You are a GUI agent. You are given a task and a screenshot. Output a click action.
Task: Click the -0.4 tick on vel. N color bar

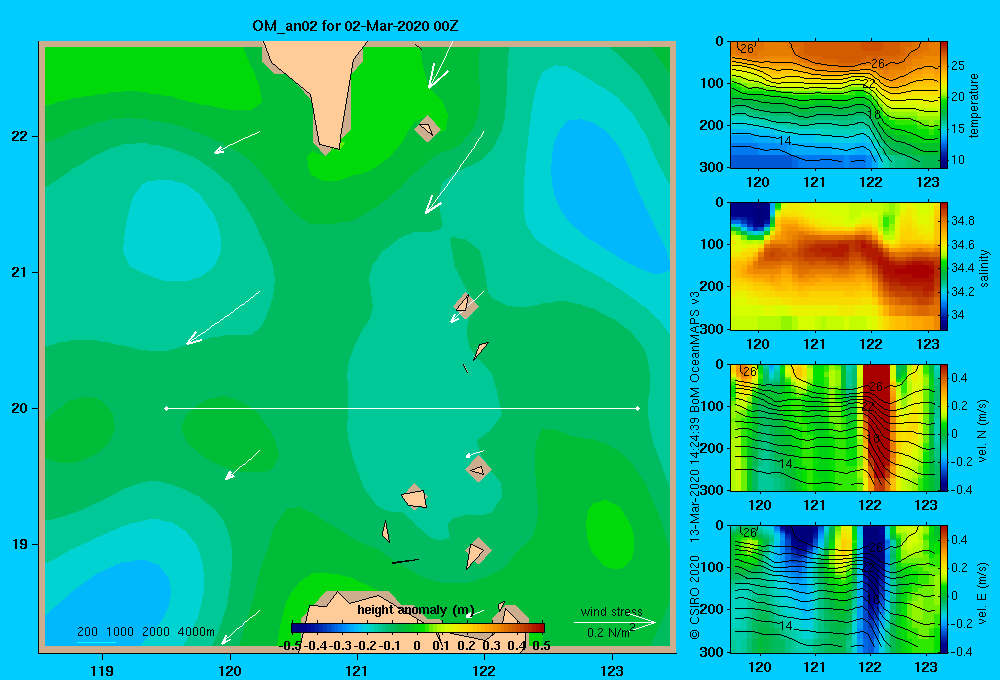tap(961, 490)
